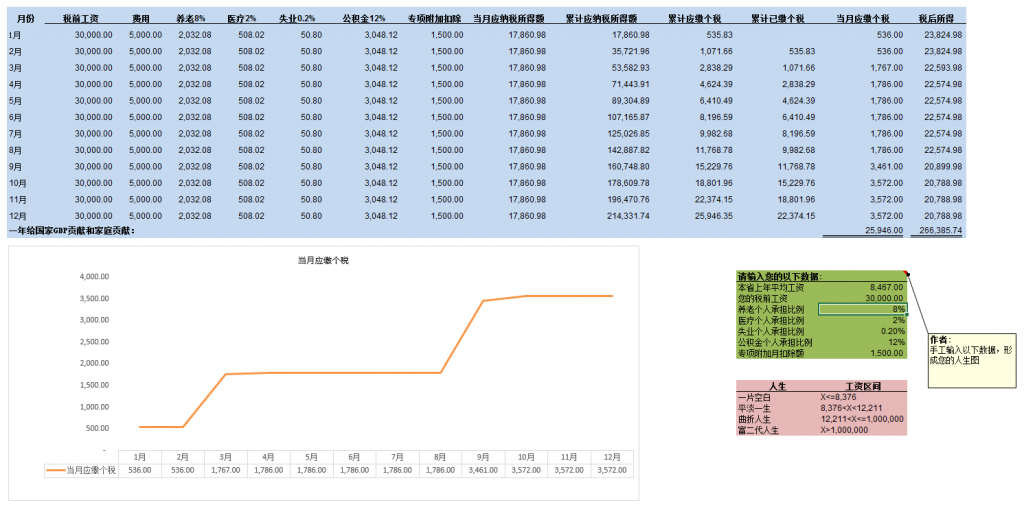Click the 请输入您的以下数据 heading
This screenshot has height=509, width=1024.
point(780,276)
